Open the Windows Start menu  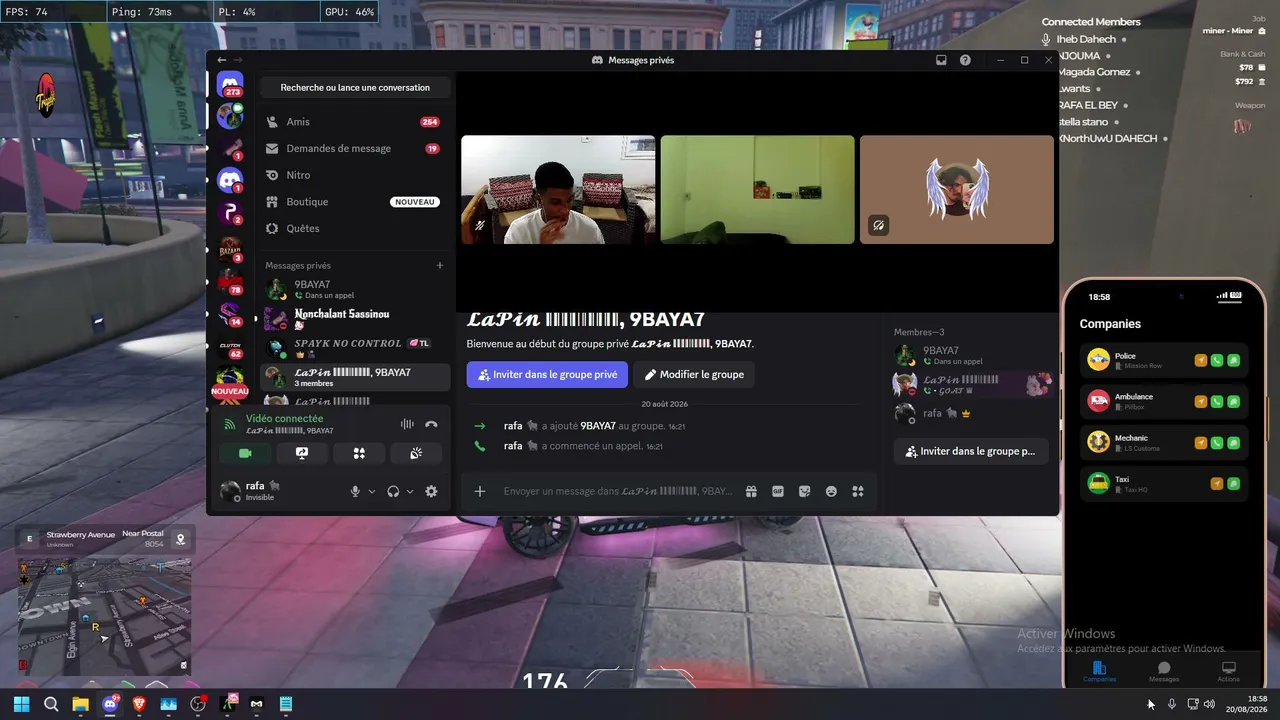22,704
